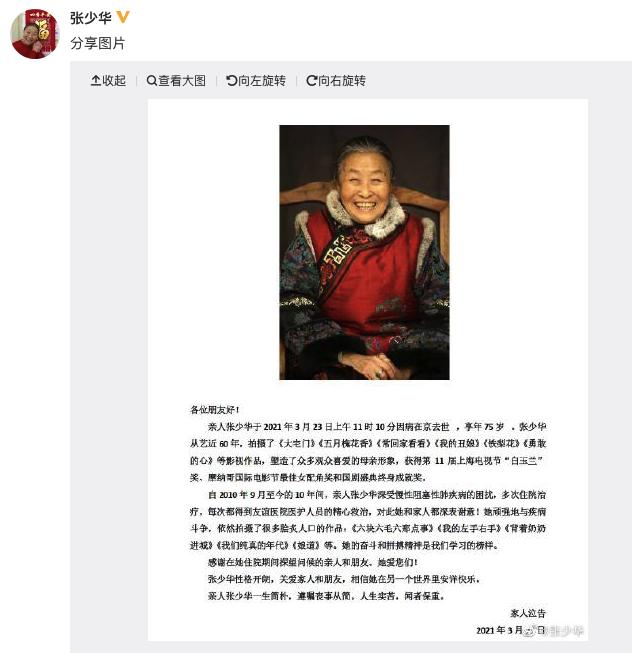Collapse the image using the 收起 label
The height and width of the screenshot is (653, 632).
pos(114,80)
